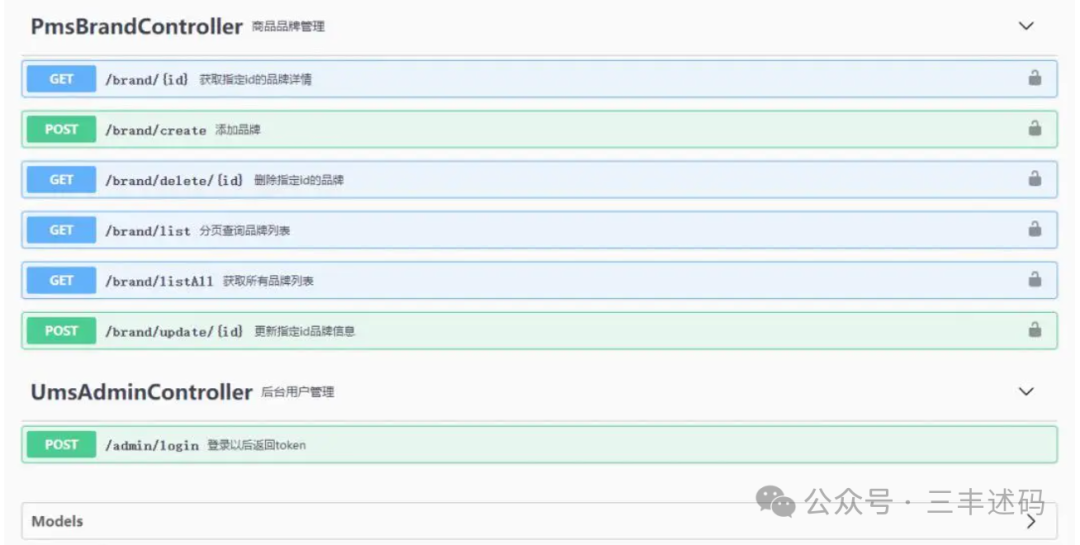Click the UmsAdminController heading
This screenshot has width=1080, height=545.
coord(141,392)
